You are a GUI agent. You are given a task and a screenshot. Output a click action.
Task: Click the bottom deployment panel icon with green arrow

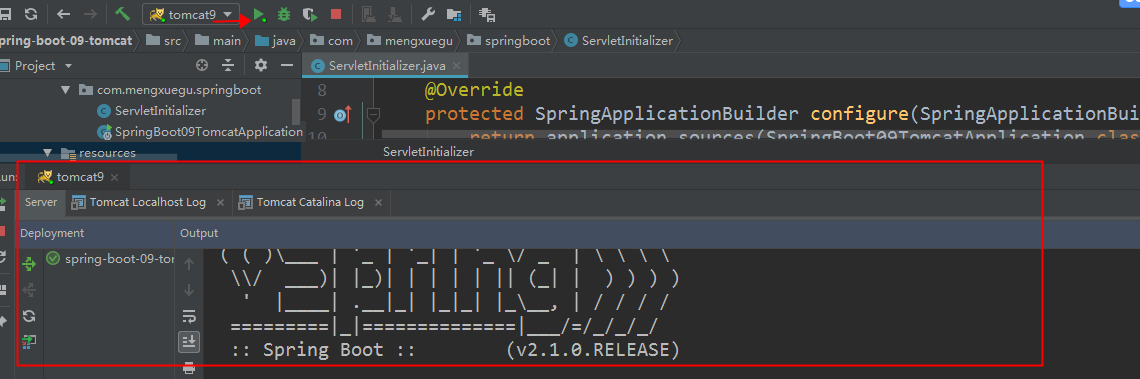point(29,341)
